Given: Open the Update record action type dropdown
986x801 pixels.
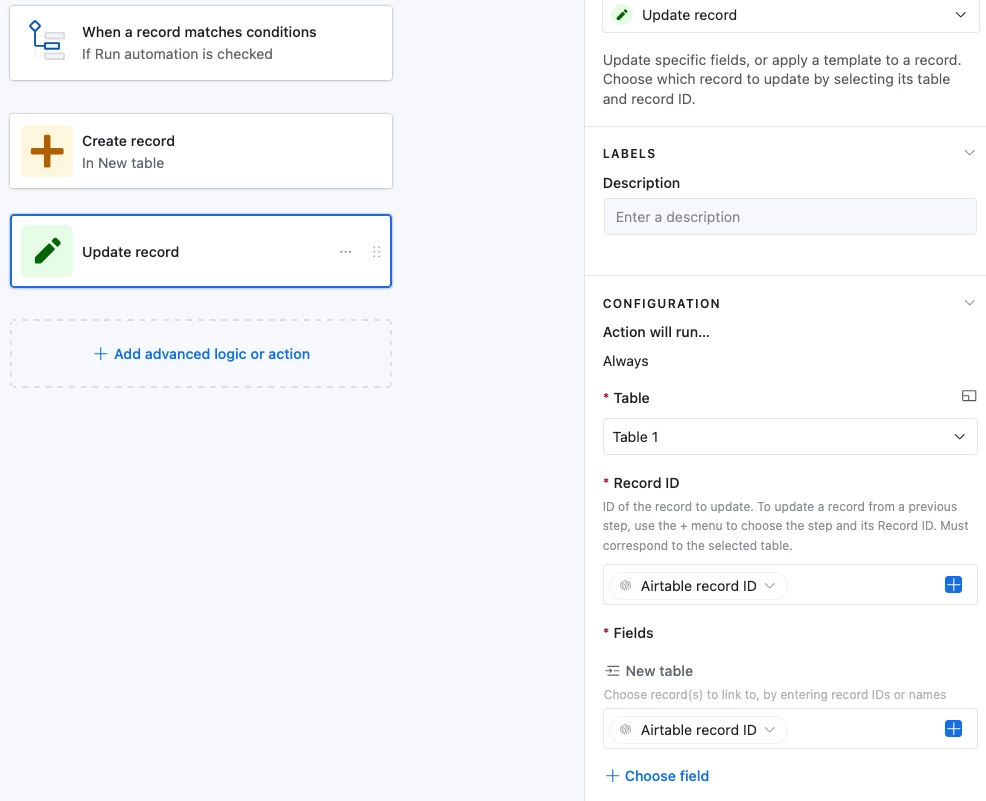Looking at the screenshot, I should click(x=790, y=15).
